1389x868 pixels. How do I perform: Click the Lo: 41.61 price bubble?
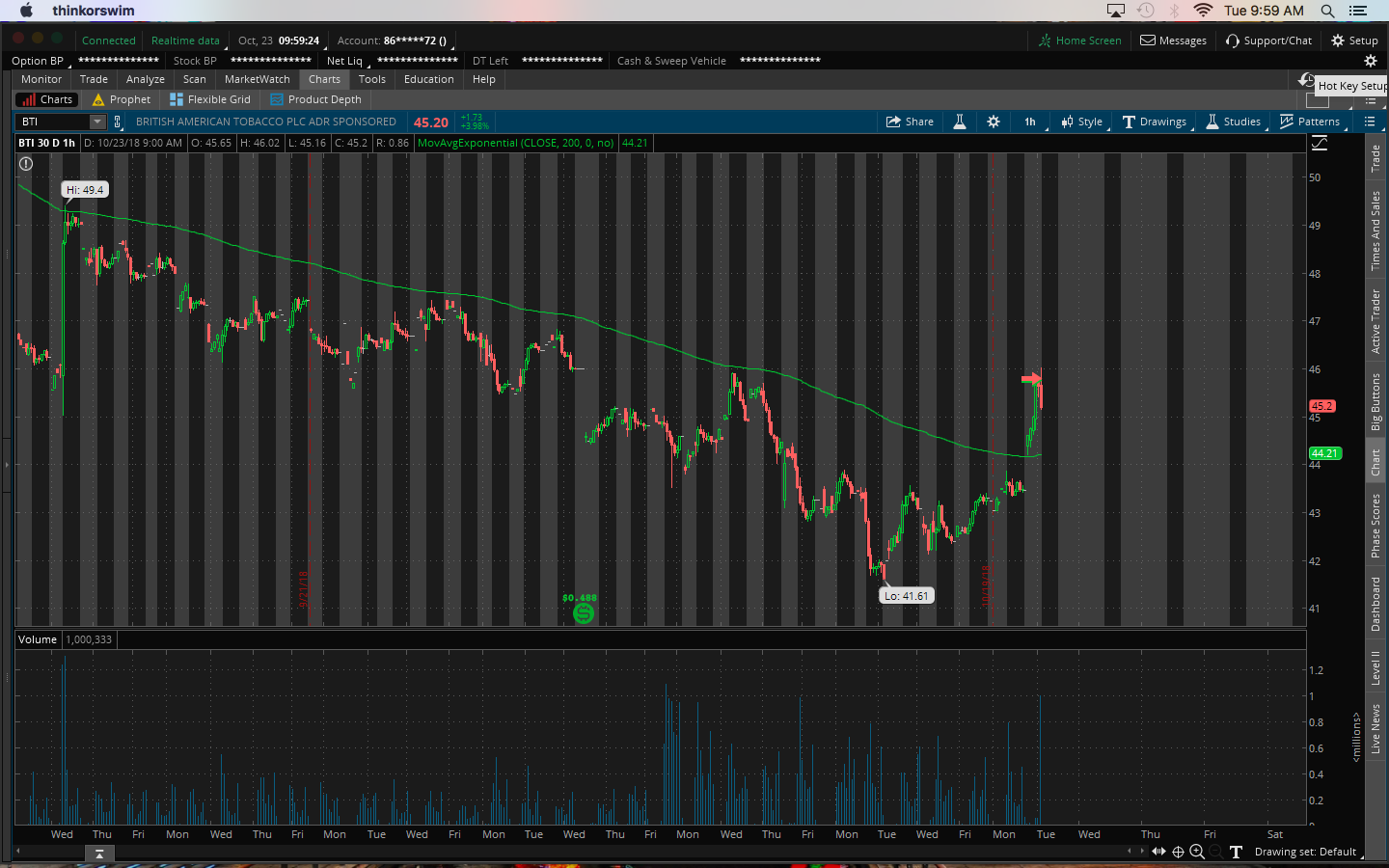point(907,596)
